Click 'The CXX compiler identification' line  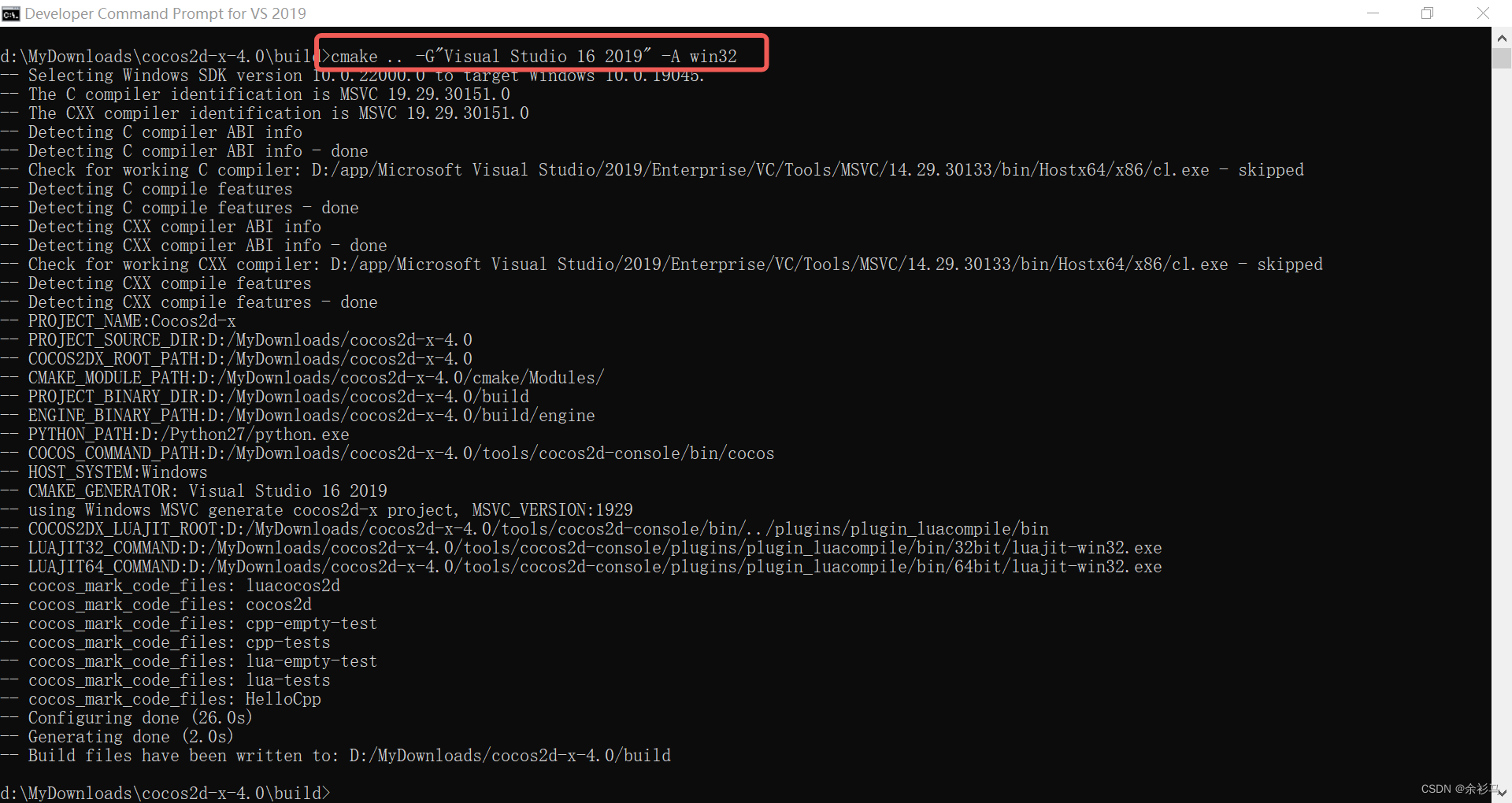coord(265,113)
